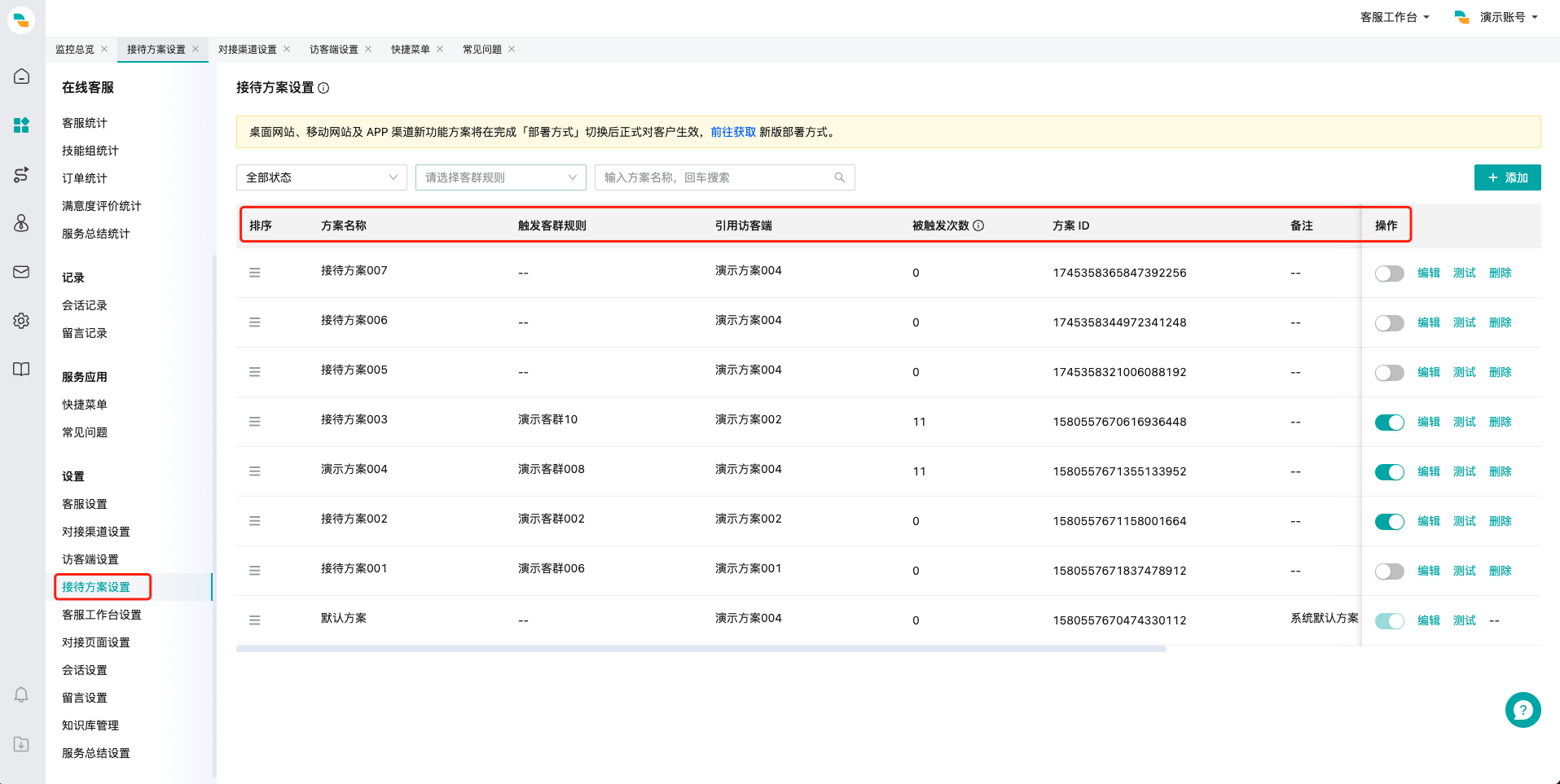Click the switch for 默认方案
The height and width of the screenshot is (784, 1560).
point(1389,621)
